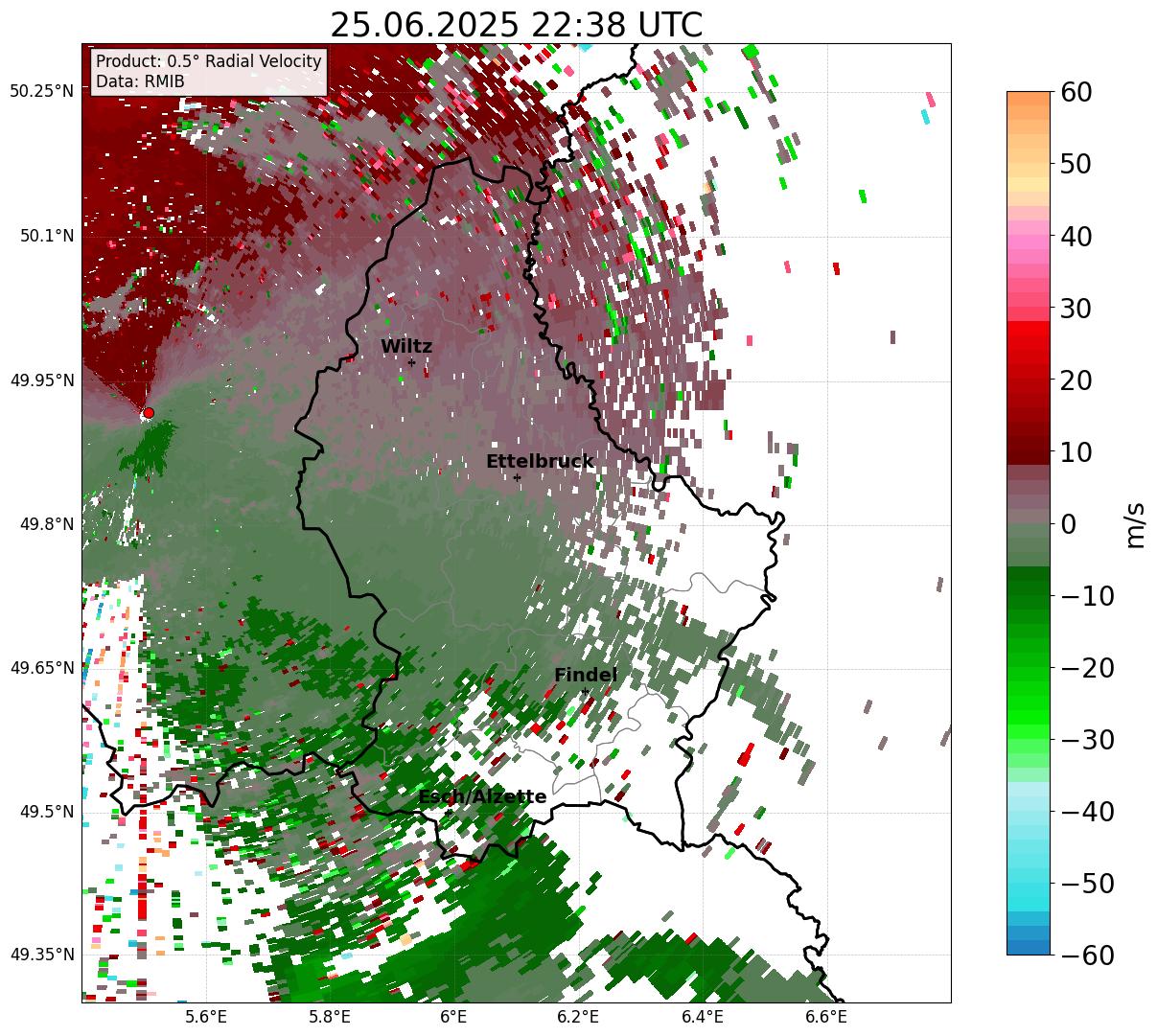
Task: Click the colorbar value −60
Action: coord(1087,955)
